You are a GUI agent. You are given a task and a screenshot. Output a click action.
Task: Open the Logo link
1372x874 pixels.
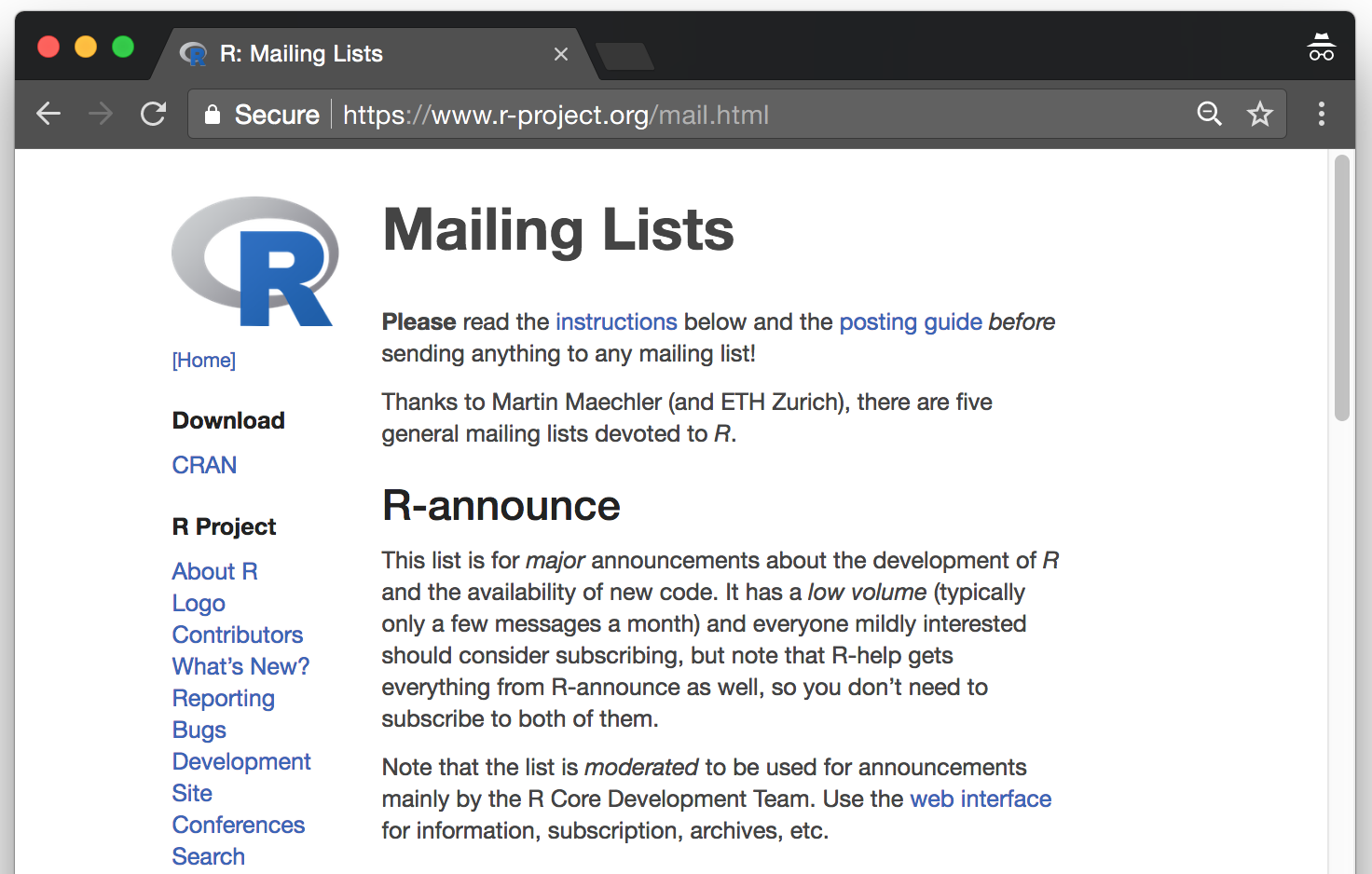(x=199, y=603)
